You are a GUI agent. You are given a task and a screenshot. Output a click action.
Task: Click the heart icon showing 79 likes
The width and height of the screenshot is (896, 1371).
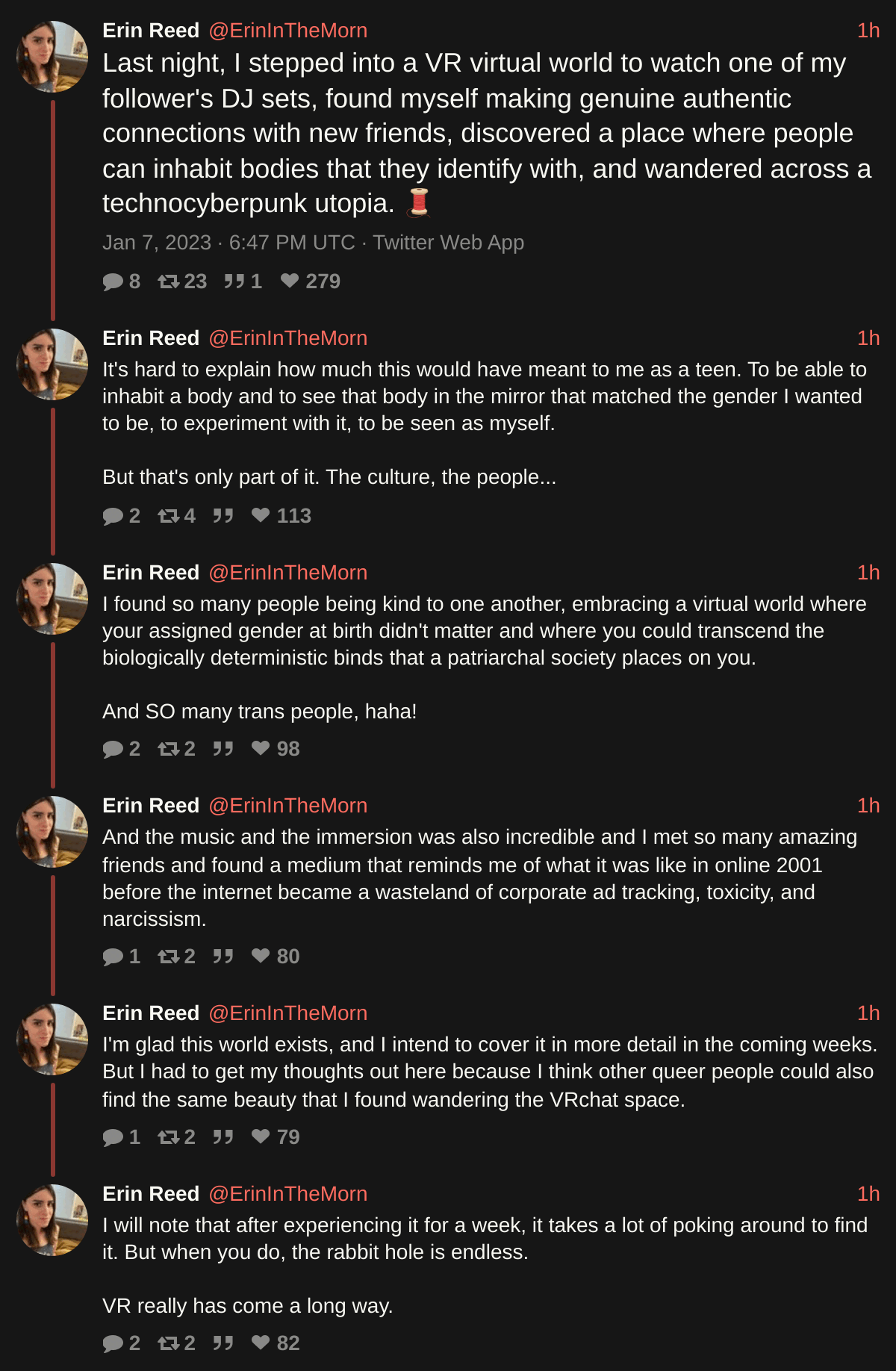[x=261, y=1137]
